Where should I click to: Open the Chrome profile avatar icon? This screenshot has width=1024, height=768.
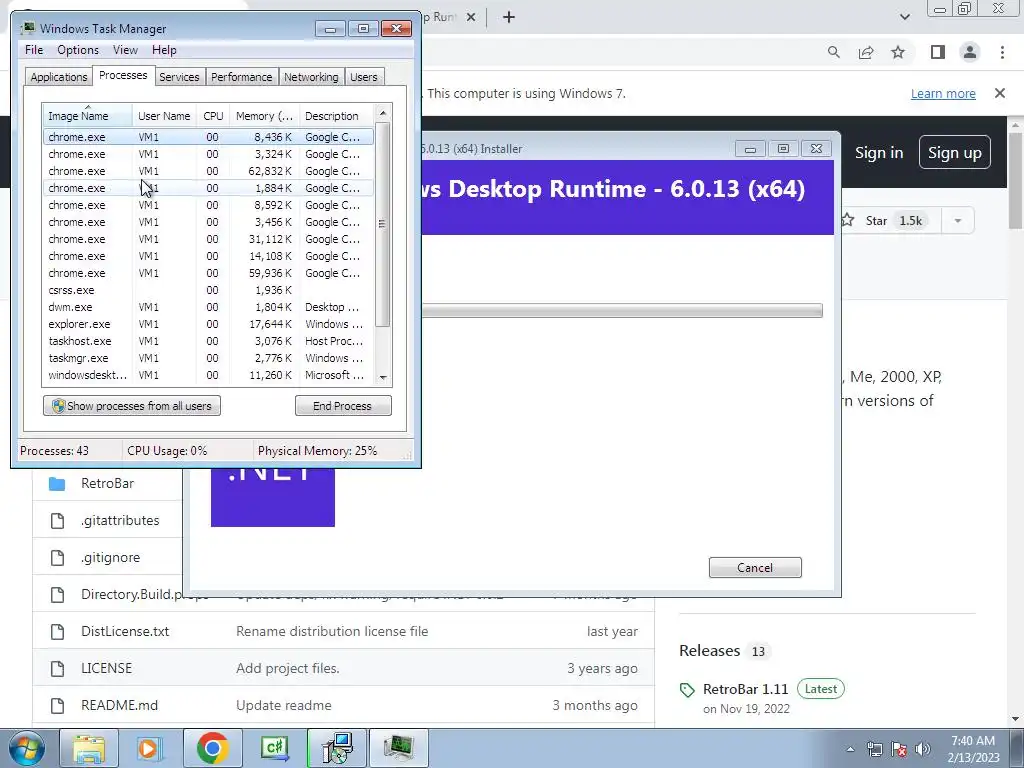coord(970,52)
